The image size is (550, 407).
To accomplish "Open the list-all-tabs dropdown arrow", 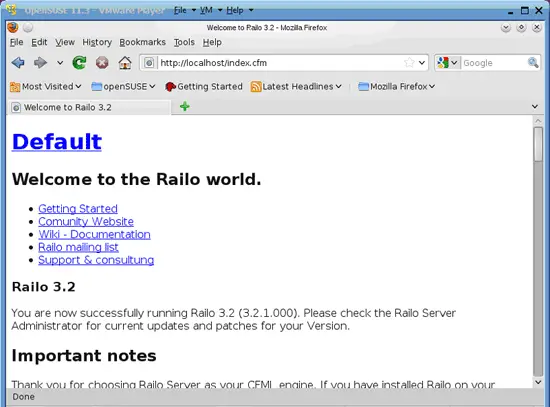I will pos(535,106).
